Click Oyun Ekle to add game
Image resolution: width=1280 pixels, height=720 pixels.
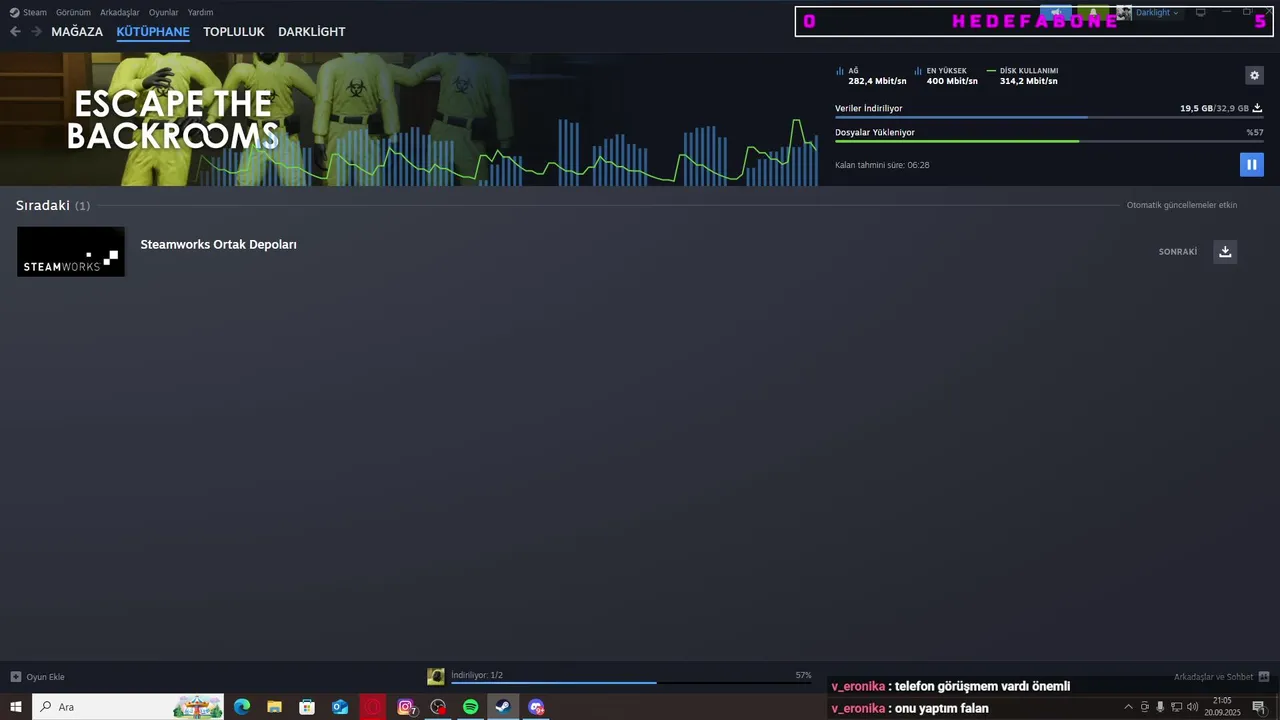click(x=45, y=677)
